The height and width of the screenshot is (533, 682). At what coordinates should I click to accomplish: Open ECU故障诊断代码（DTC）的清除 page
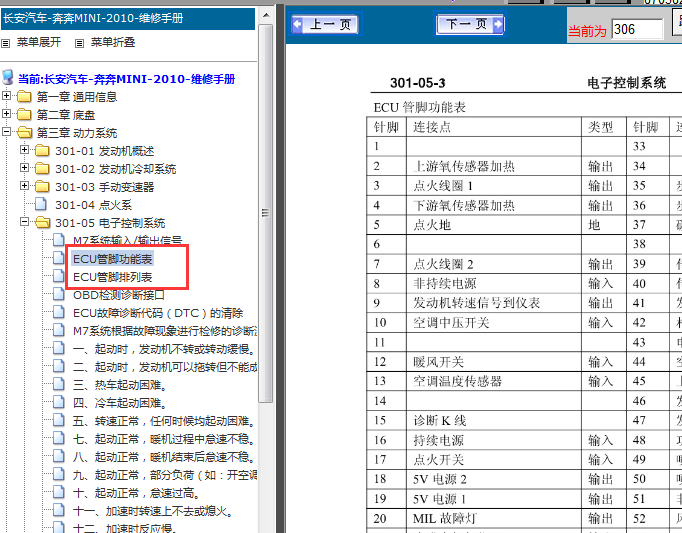point(158,313)
